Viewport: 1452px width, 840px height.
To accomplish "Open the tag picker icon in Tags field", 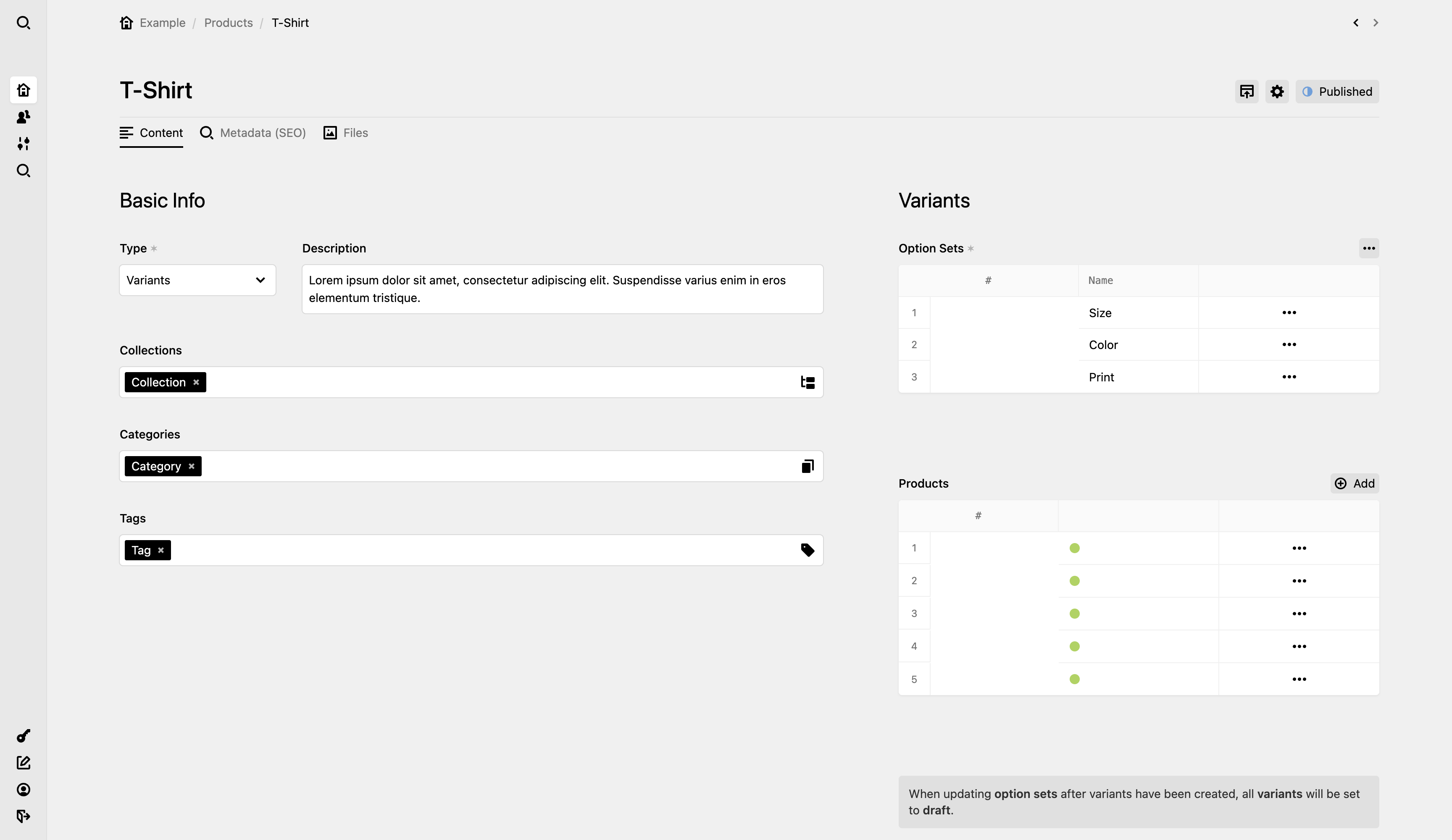I will tap(807, 550).
